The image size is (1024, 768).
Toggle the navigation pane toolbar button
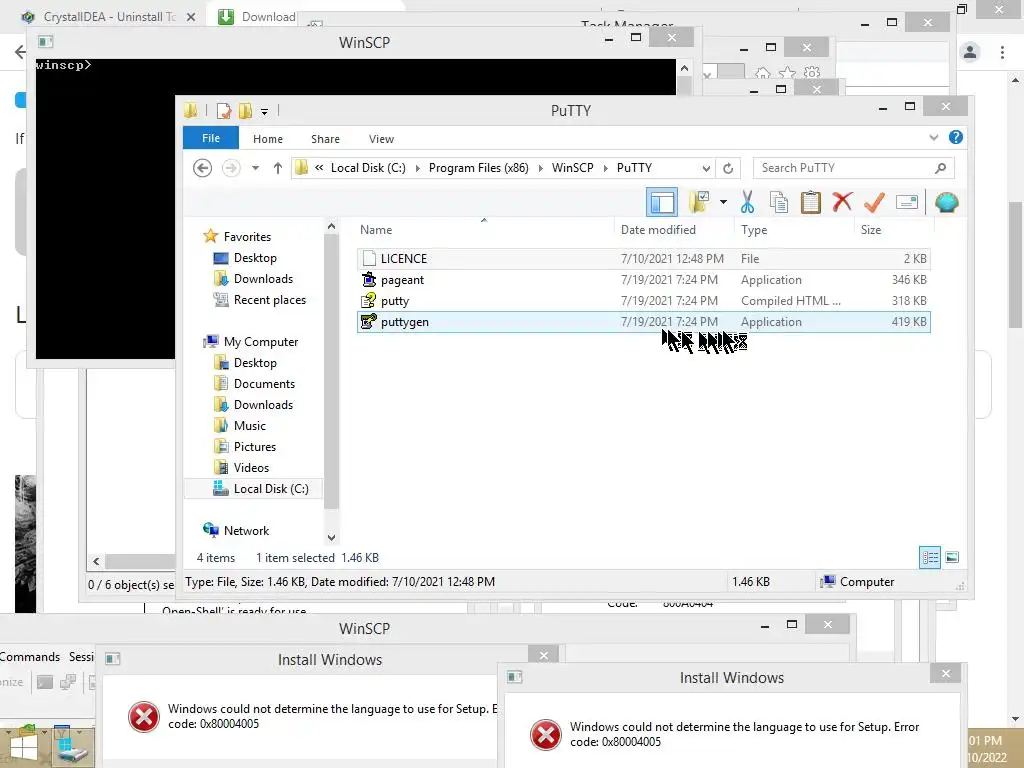tap(662, 202)
